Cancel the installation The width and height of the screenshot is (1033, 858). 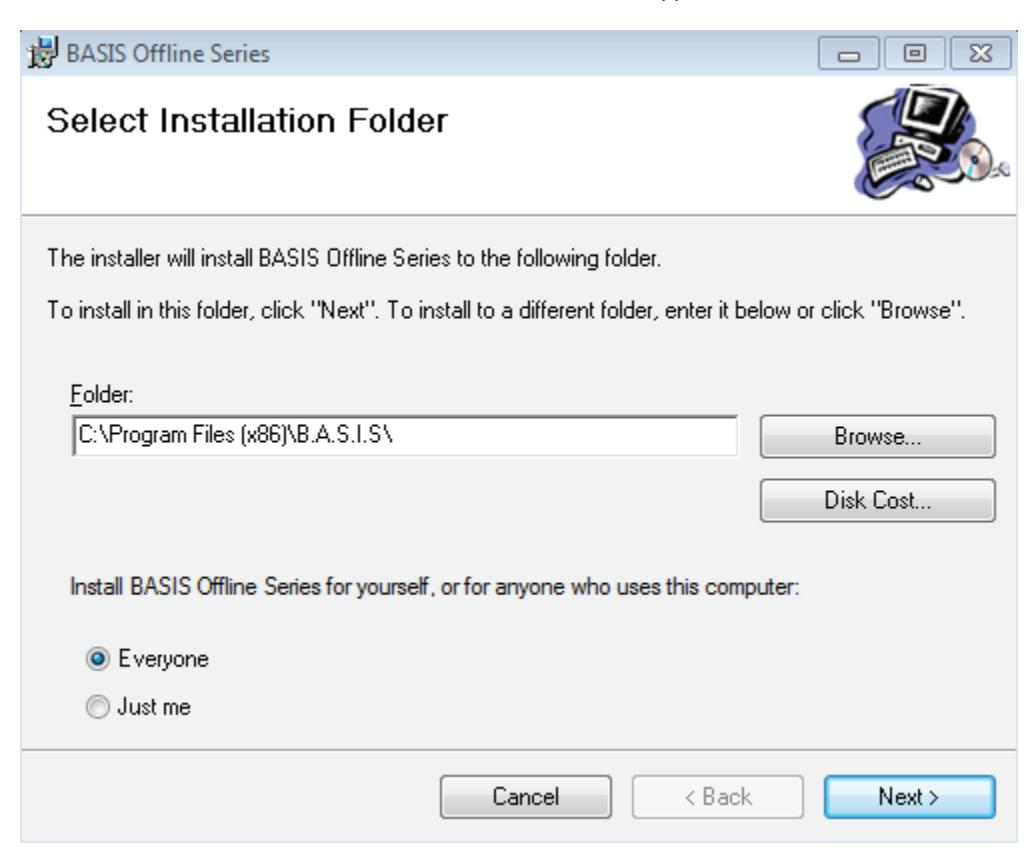click(x=526, y=797)
